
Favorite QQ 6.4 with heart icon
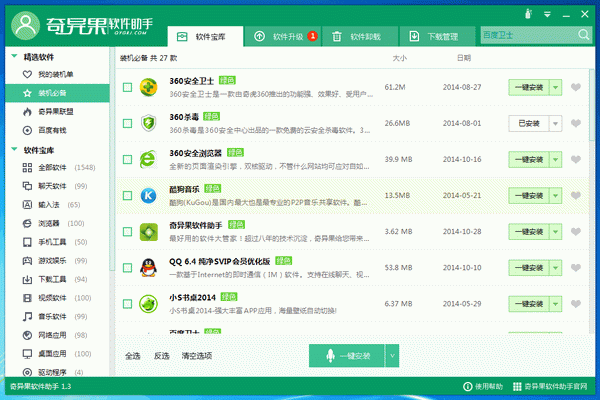pos(576,268)
